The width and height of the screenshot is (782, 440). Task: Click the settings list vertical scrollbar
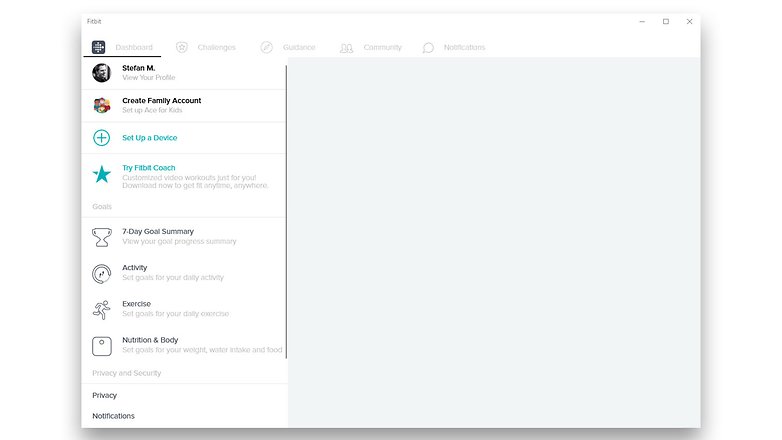pyautogui.click(x=286, y=212)
